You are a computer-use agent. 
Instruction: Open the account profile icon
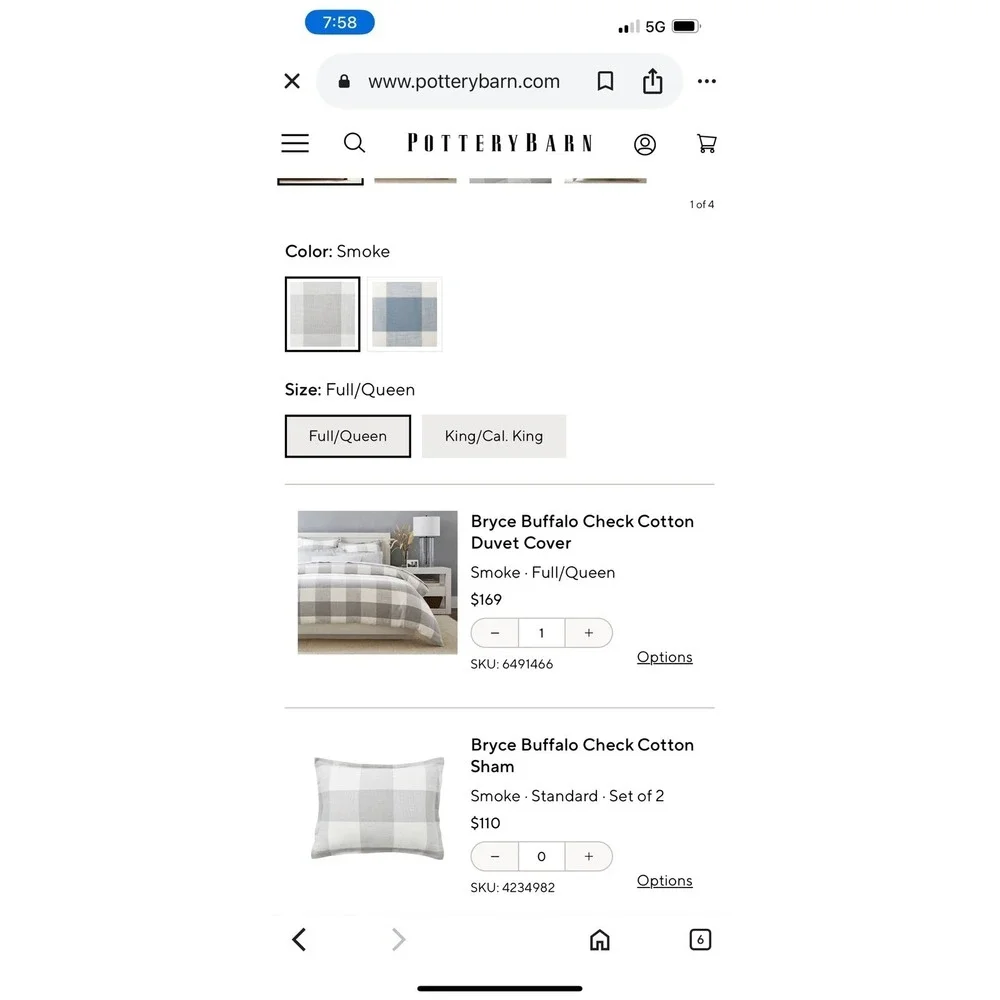(x=645, y=144)
